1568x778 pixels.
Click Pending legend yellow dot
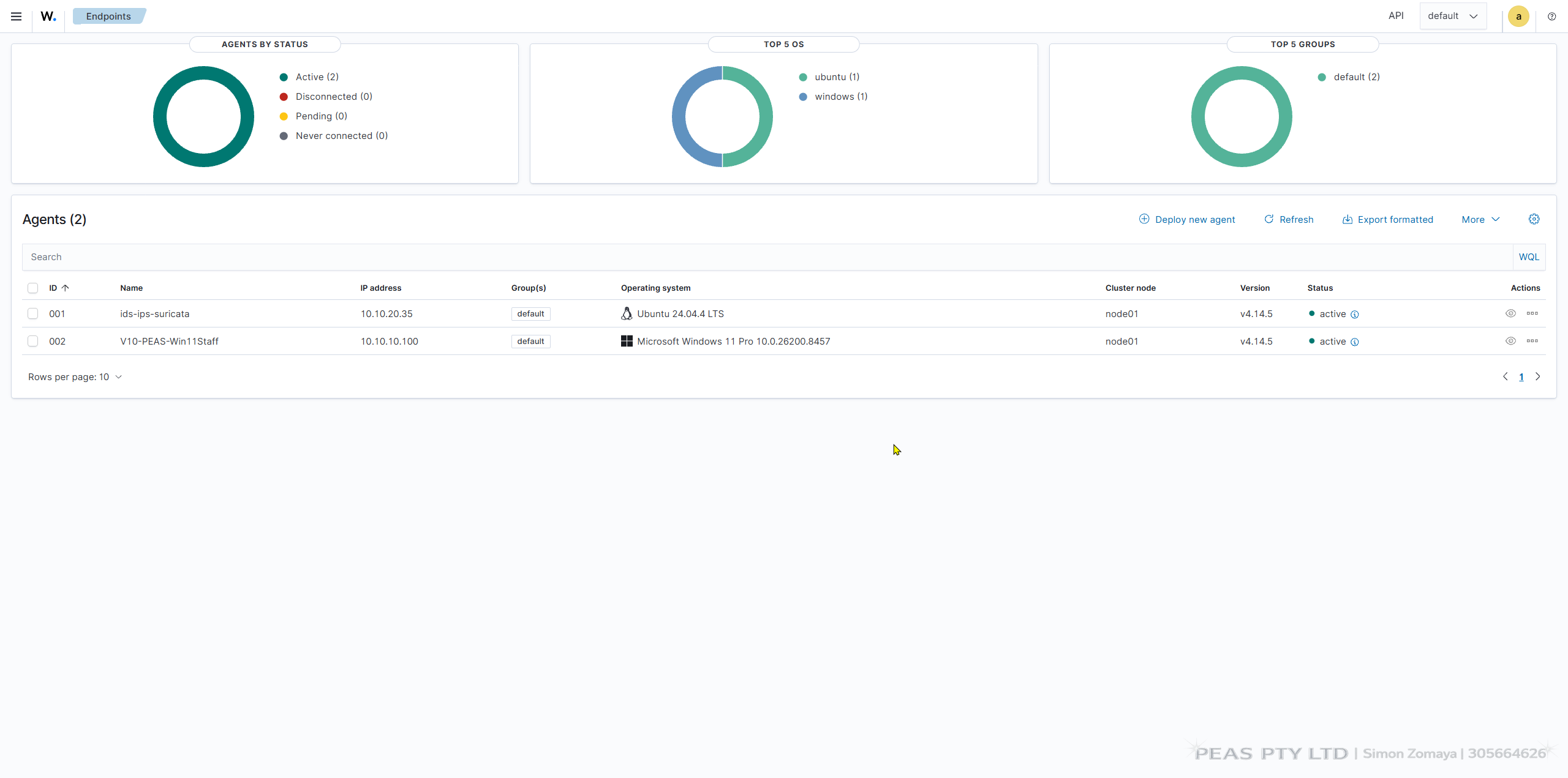(284, 116)
